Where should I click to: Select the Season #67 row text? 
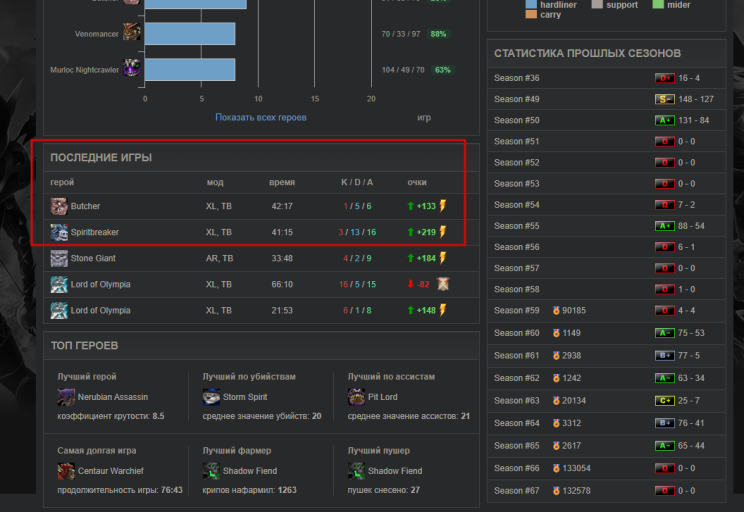pyautogui.click(x=517, y=491)
